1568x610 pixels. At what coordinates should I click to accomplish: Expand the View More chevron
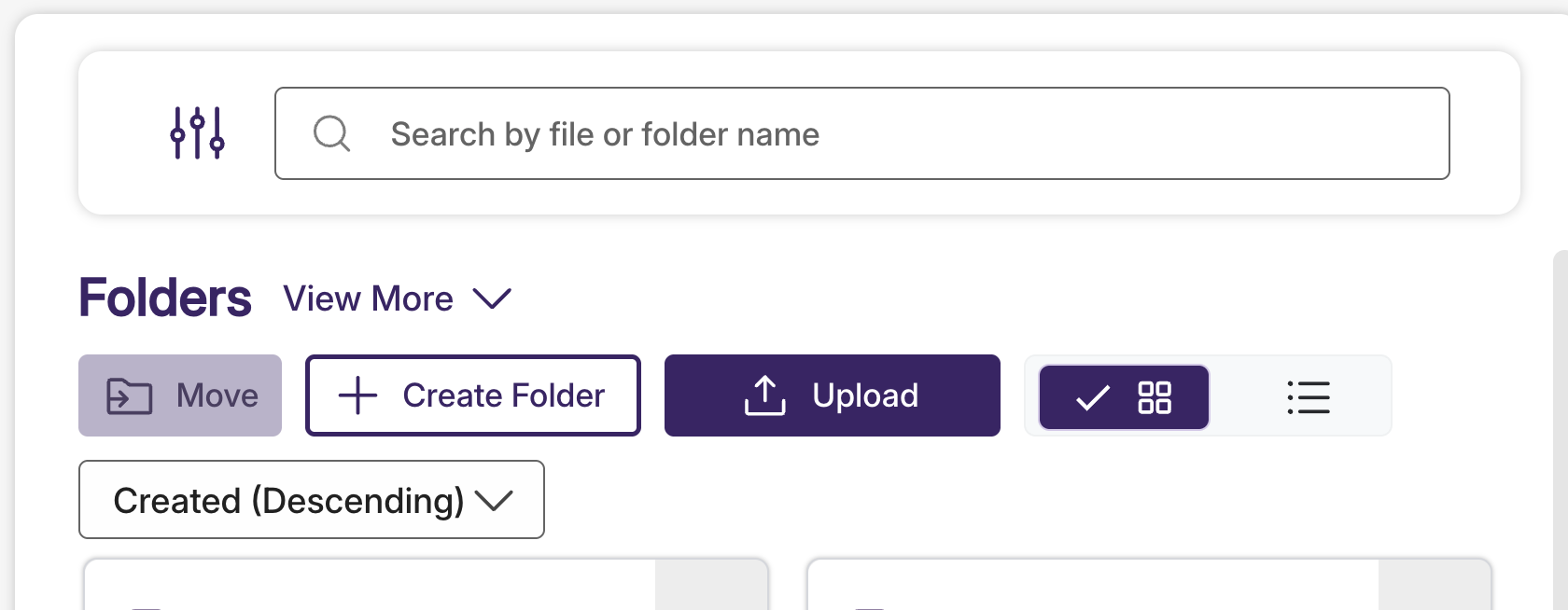tap(494, 298)
